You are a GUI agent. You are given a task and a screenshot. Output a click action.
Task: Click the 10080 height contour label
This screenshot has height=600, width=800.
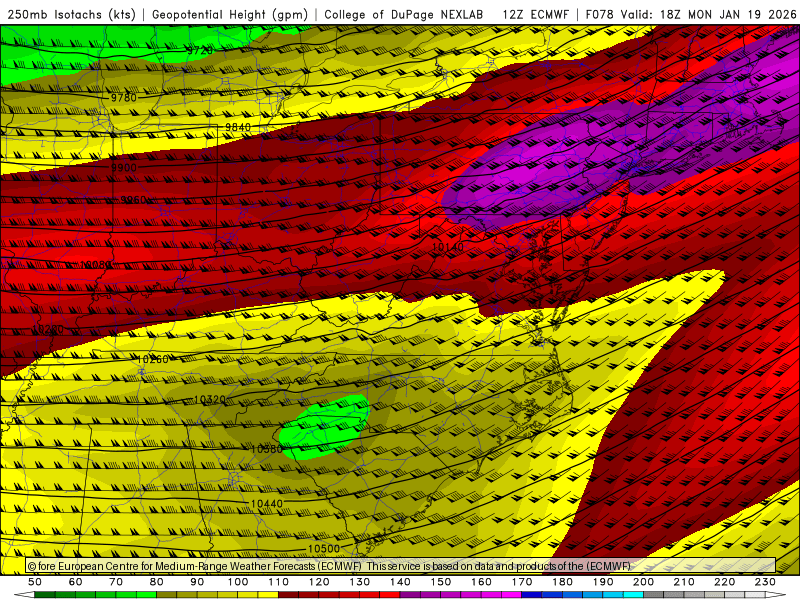point(96,265)
